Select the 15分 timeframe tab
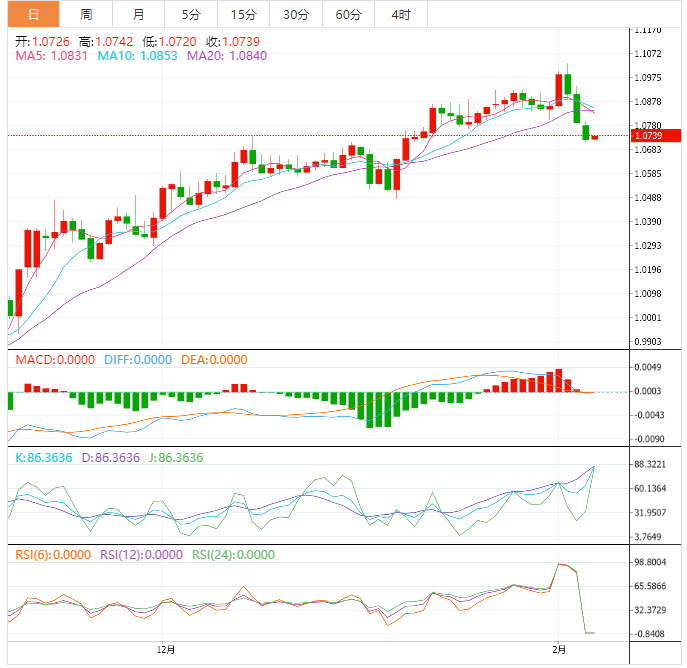This screenshot has height=668, width=687. click(x=243, y=14)
